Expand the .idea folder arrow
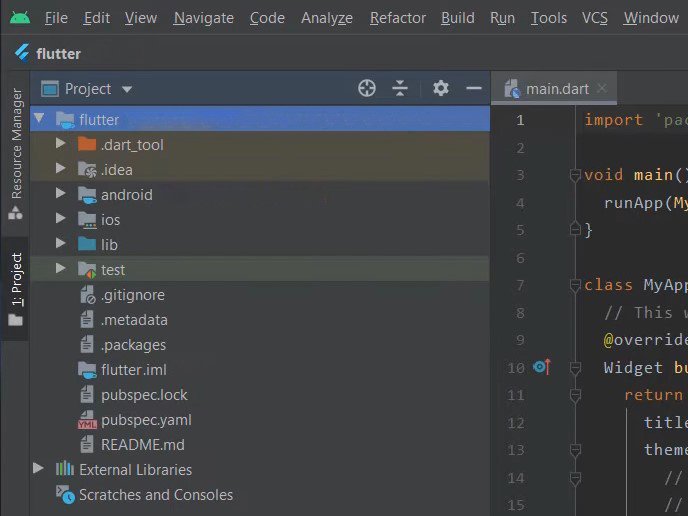 [x=61, y=168]
